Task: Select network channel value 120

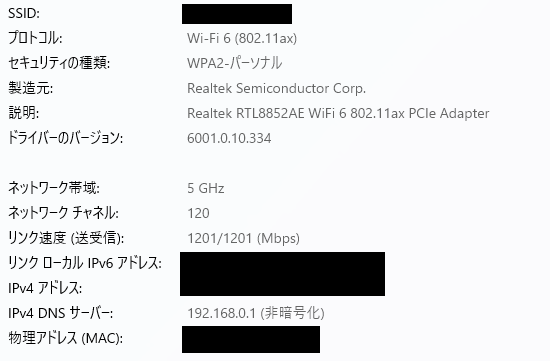Action: tap(198, 213)
